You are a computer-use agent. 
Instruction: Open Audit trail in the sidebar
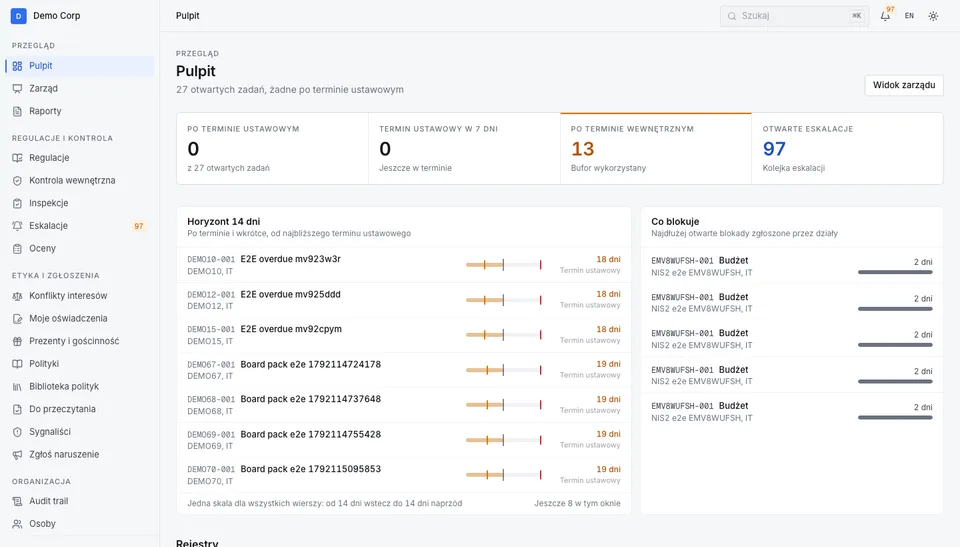pos(80,501)
